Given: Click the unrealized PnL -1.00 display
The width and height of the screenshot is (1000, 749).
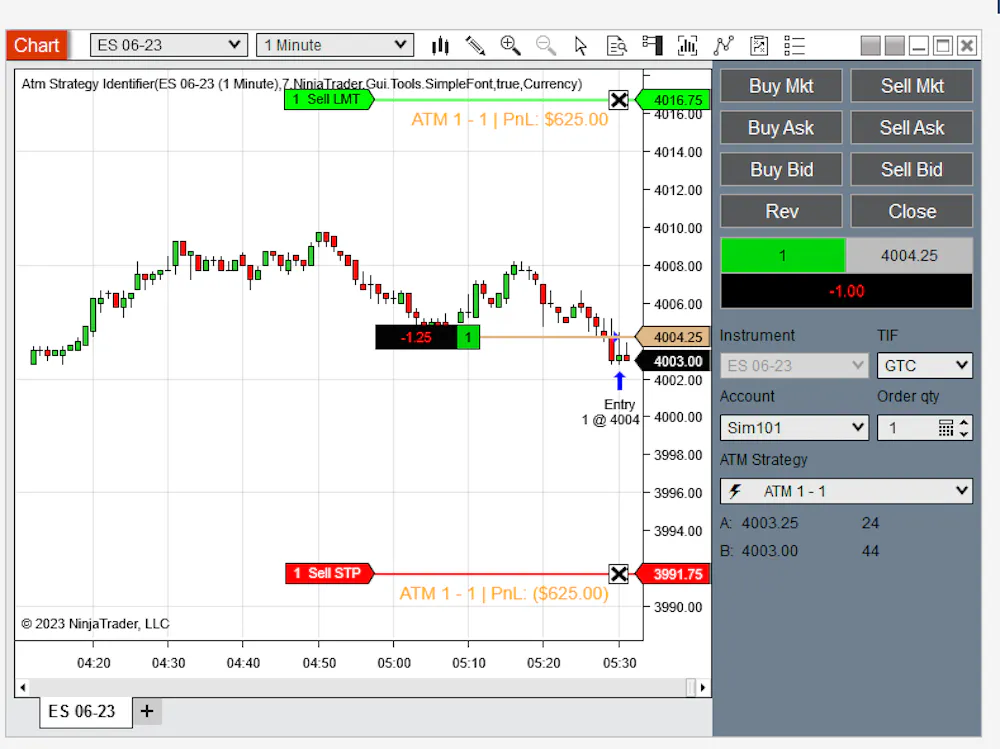Looking at the screenshot, I should click(x=846, y=292).
